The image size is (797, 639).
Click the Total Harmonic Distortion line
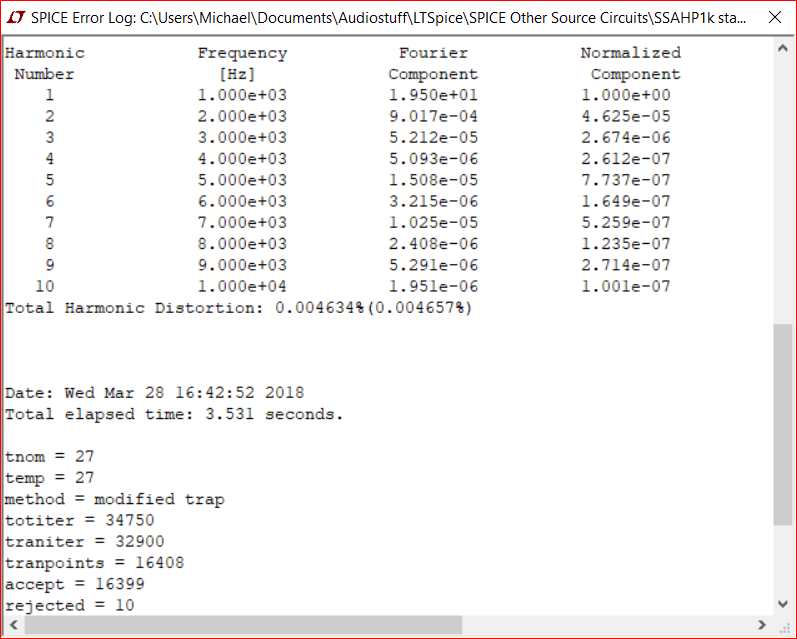[238, 308]
